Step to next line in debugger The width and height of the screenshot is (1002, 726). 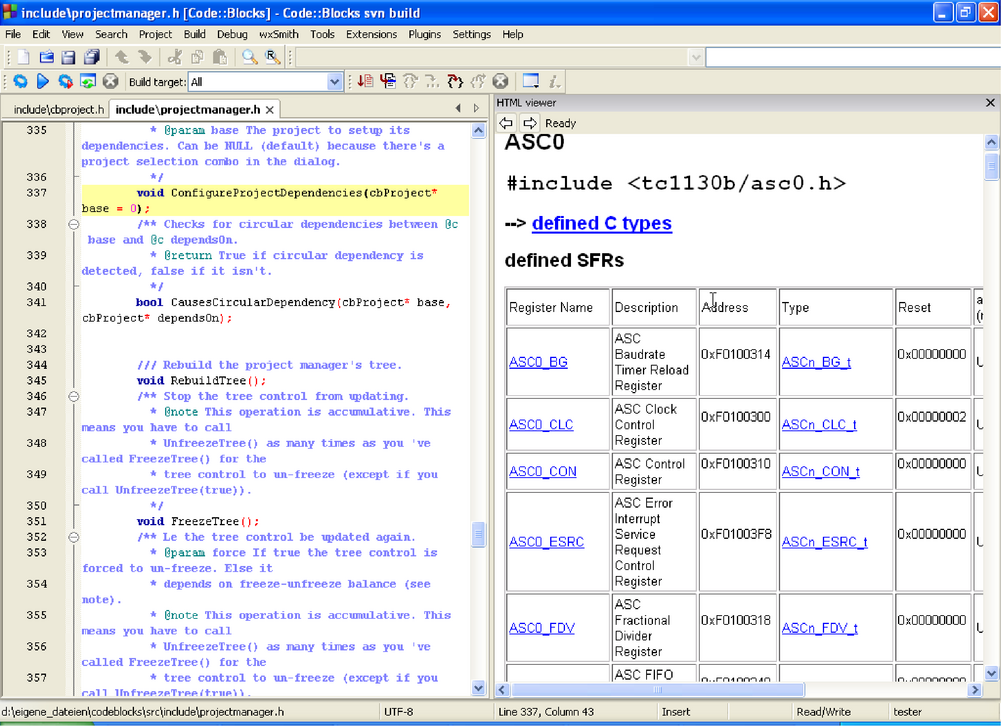coord(410,81)
